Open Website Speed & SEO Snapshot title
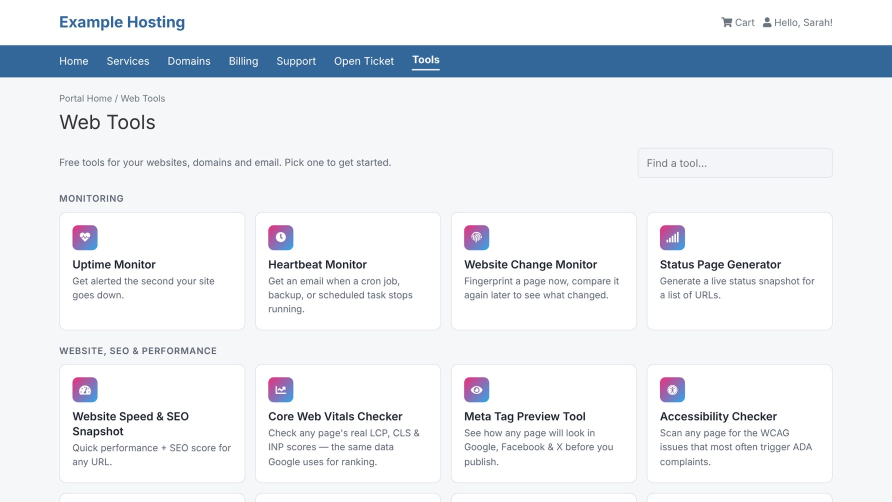892x502 pixels. pos(130,423)
